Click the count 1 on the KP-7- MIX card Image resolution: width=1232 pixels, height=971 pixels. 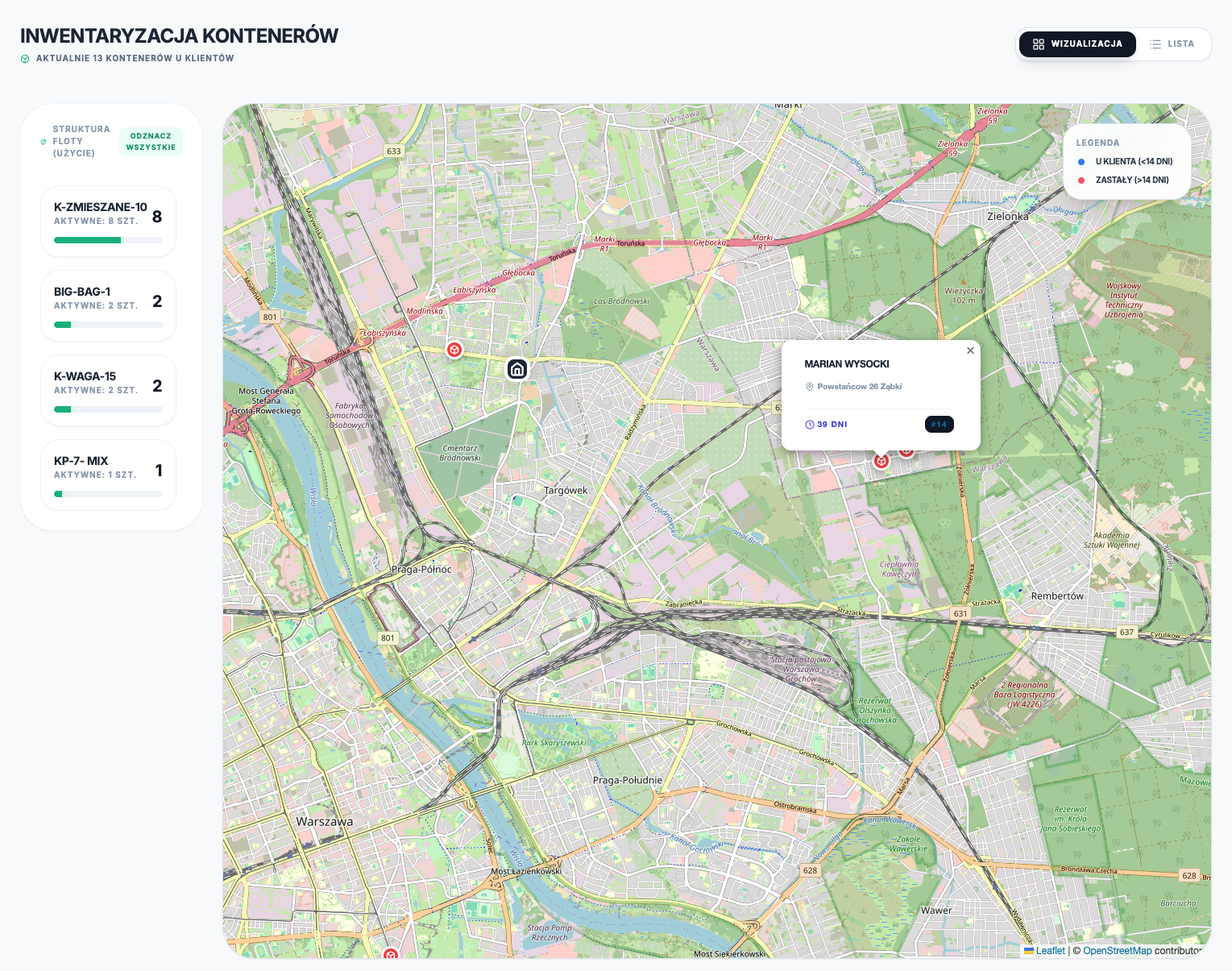(159, 471)
